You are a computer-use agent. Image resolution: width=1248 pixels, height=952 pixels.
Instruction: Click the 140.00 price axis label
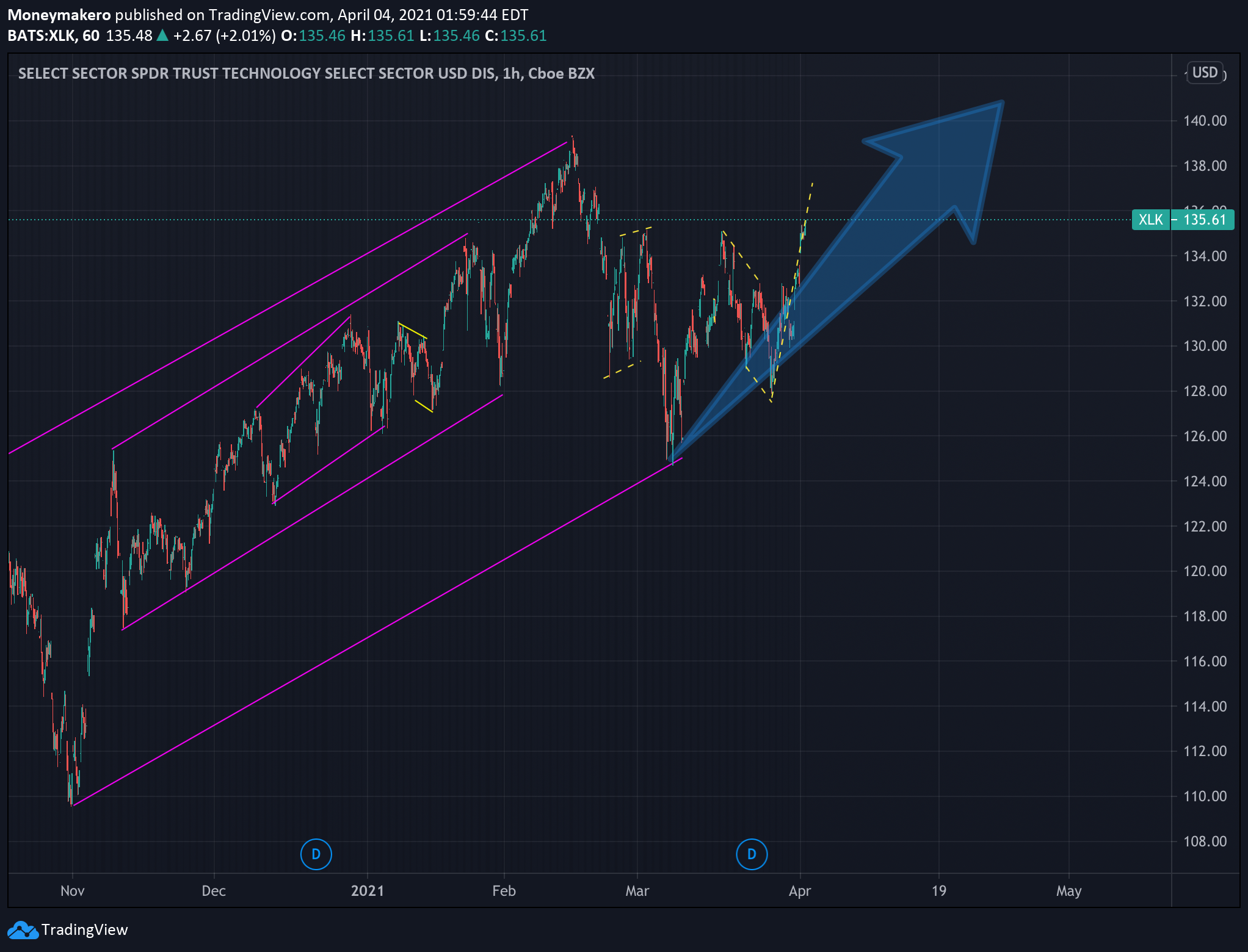pos(1205,121)
